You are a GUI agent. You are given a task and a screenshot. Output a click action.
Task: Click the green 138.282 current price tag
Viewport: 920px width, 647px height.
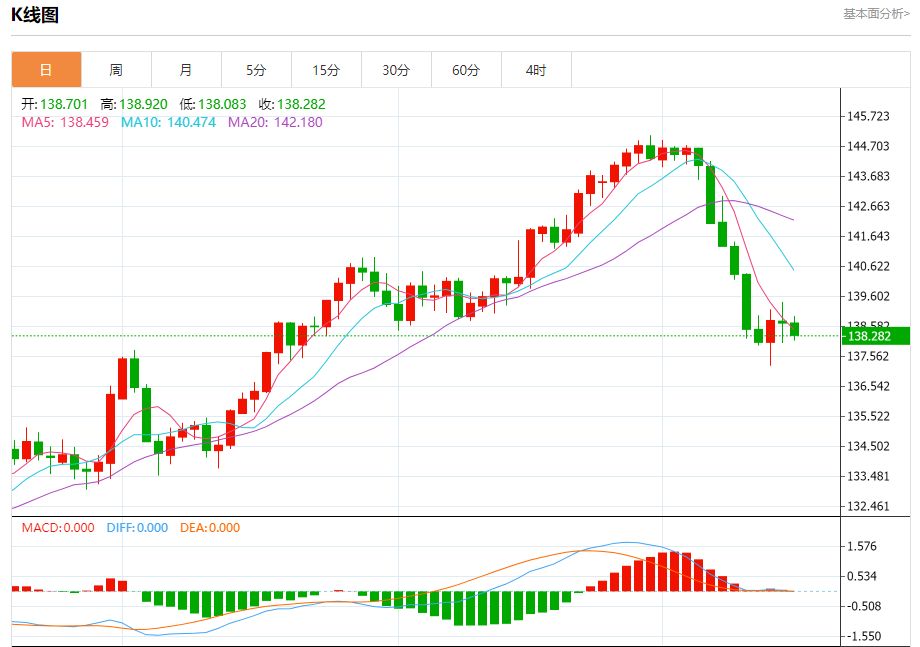coord(876,336)
